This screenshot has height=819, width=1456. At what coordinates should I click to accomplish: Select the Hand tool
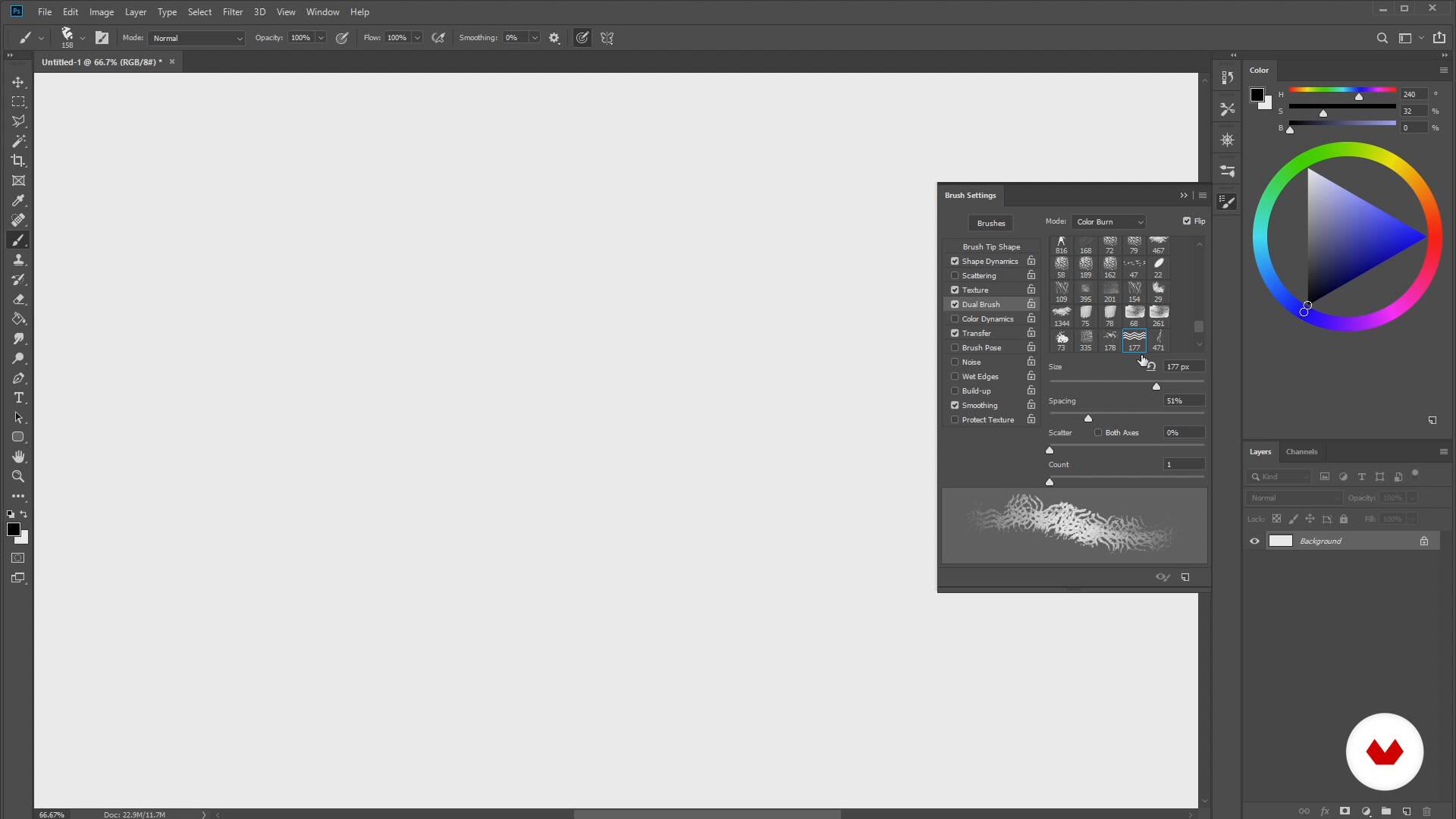18,457
